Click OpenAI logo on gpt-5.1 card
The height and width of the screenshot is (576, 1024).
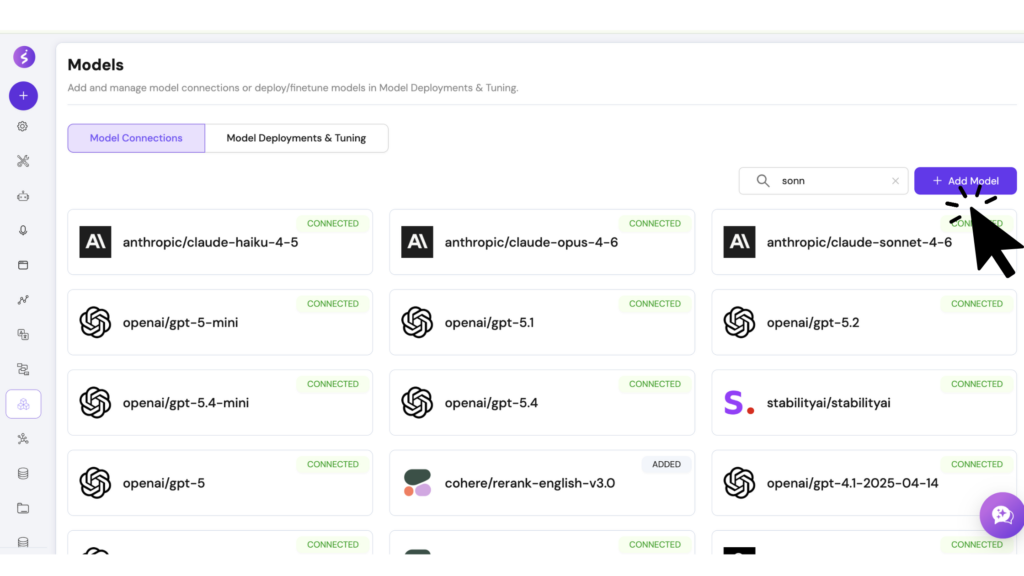click(x=417, y=323)
